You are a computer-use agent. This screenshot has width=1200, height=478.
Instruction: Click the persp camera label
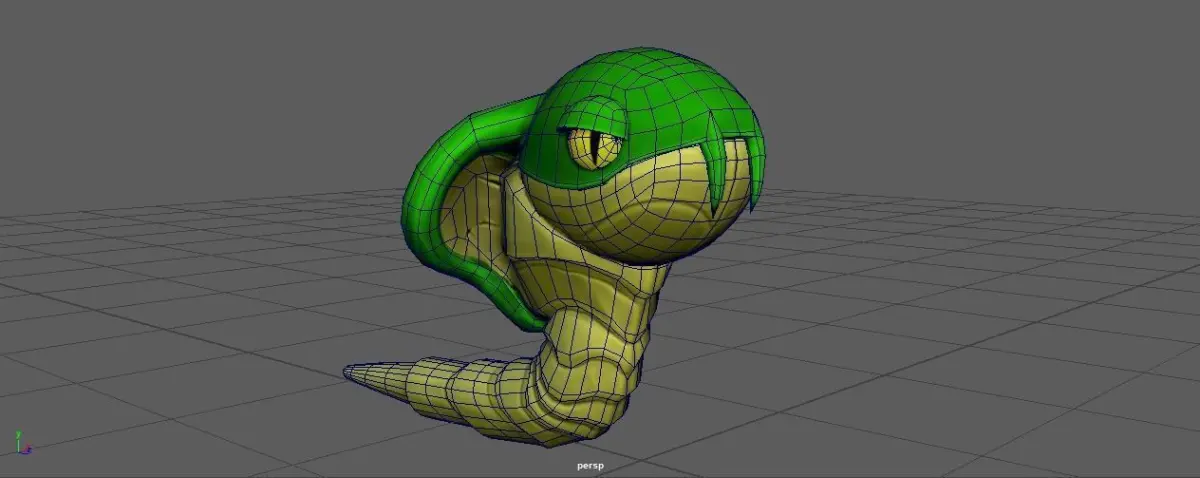[590, 465]
